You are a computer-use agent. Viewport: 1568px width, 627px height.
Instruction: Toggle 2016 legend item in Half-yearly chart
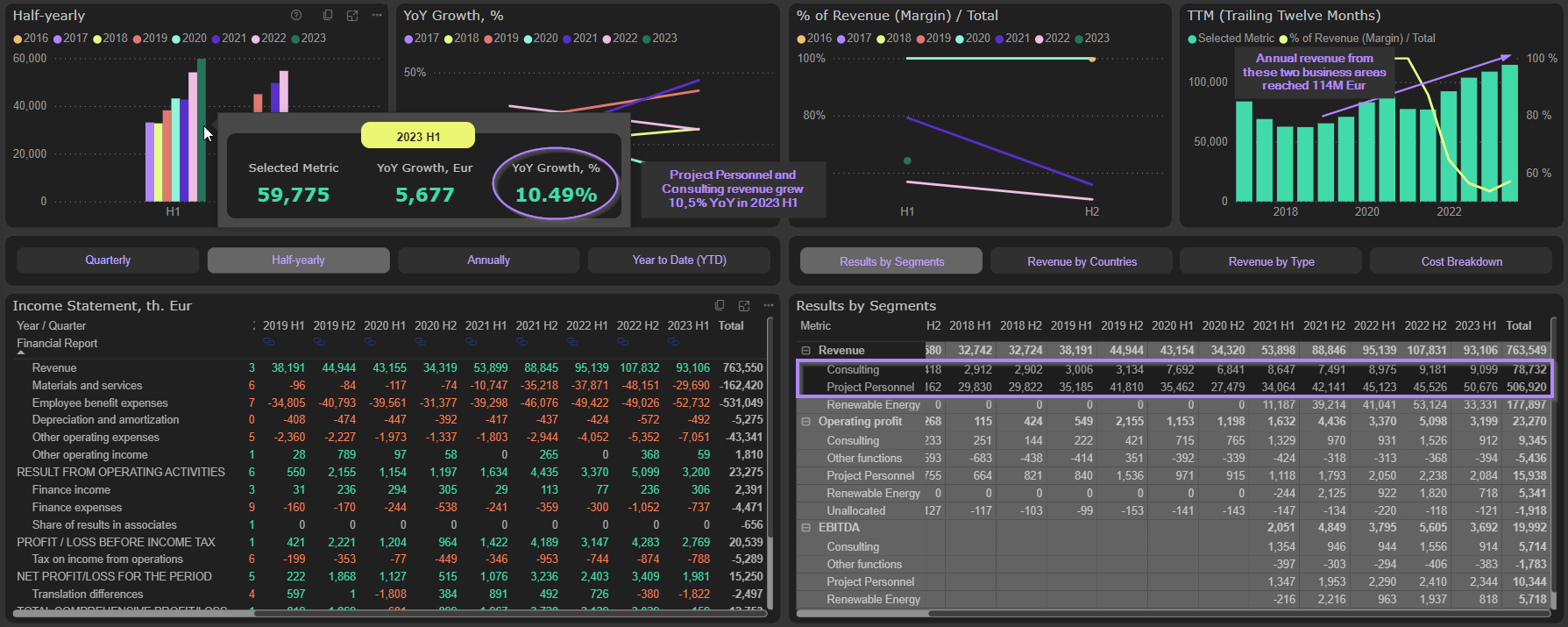30,39
